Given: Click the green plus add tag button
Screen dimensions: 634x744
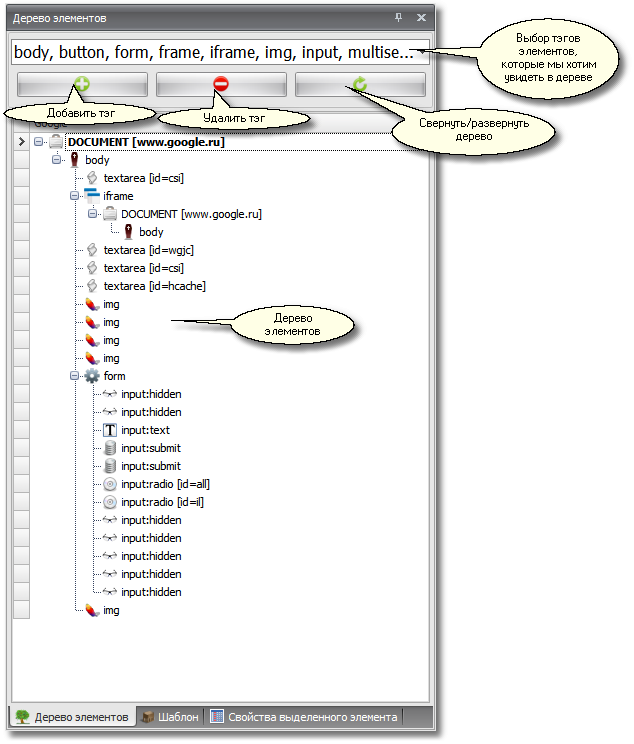Looking at the screenshot, I should coord(82,85).
